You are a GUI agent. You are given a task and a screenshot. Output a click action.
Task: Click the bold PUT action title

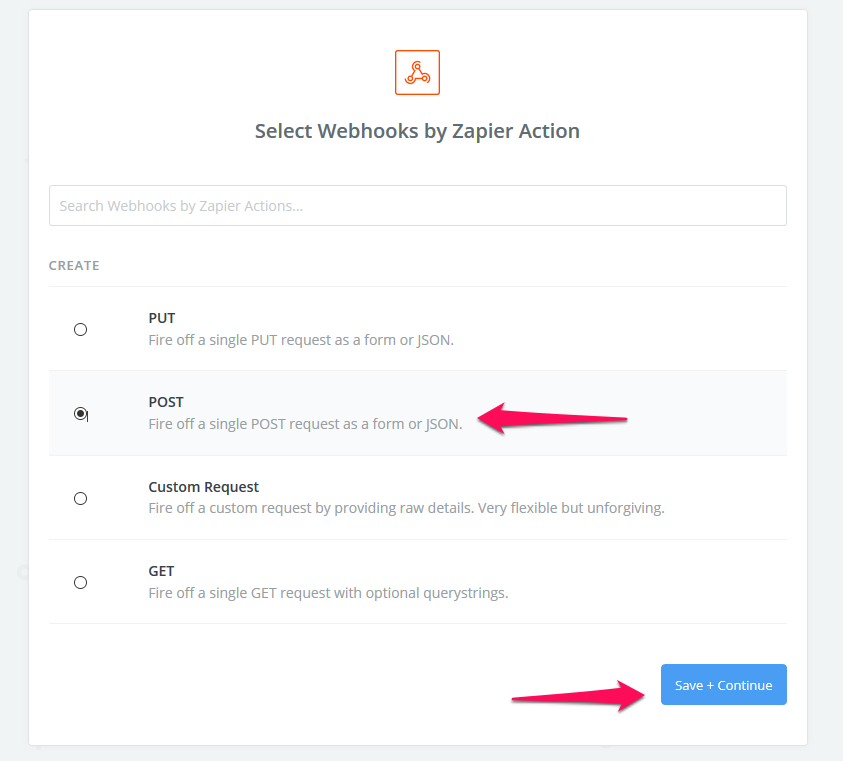[161, 318]
